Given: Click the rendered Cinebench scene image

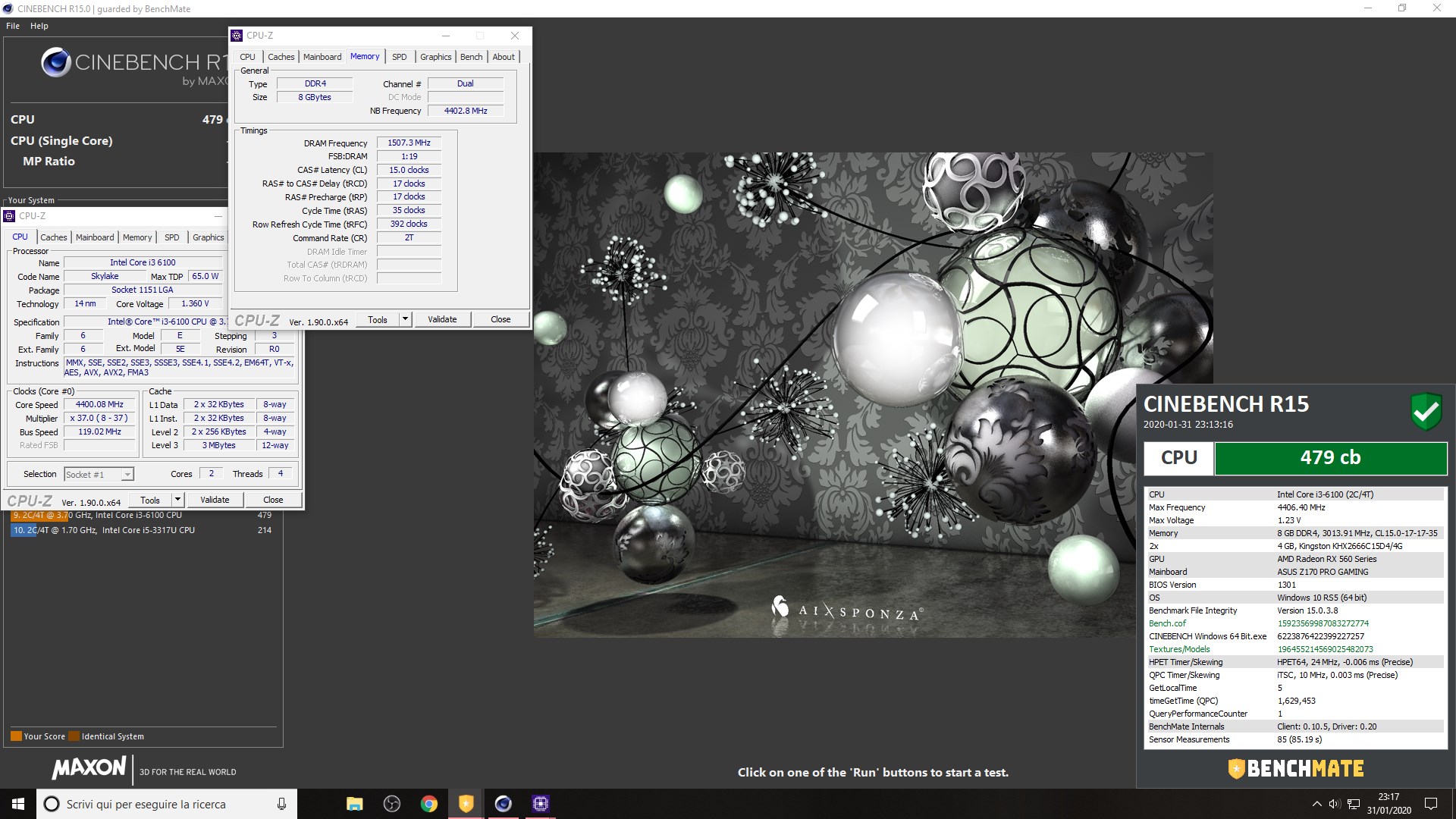Looking at the screenshot, I should tap(872, 394).
